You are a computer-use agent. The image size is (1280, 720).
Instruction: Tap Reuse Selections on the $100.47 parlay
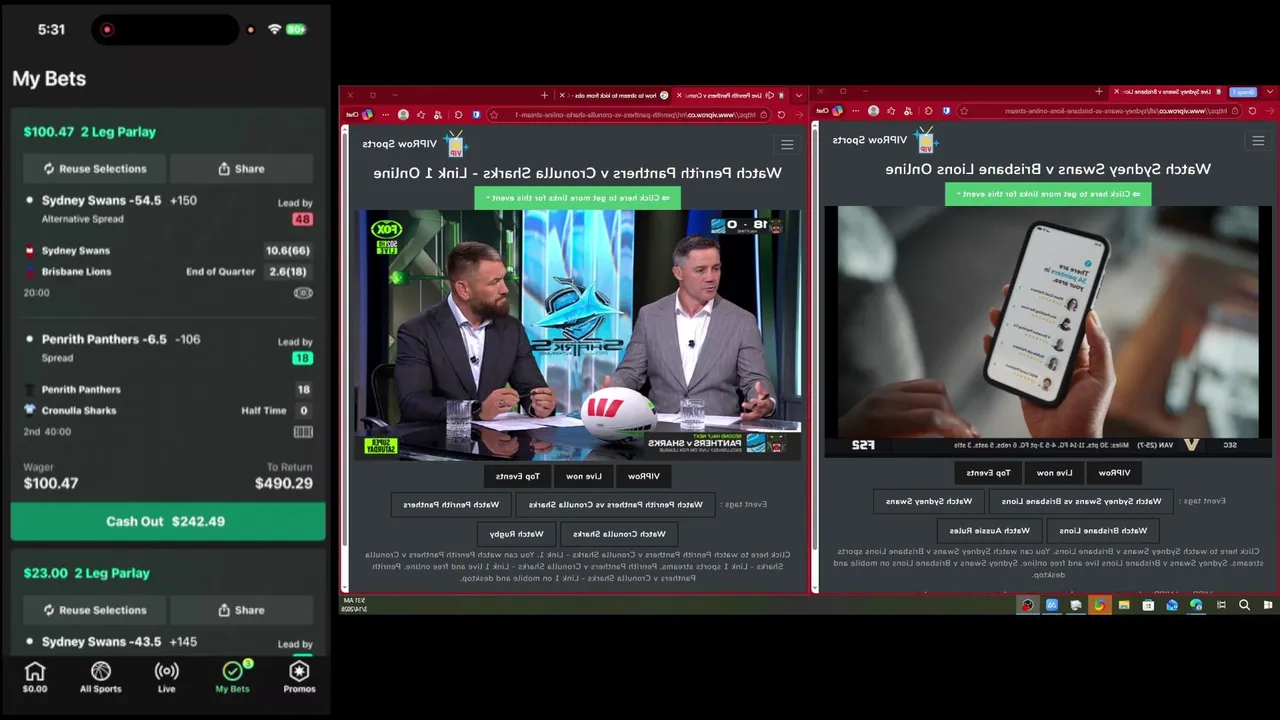pos(95,169)
